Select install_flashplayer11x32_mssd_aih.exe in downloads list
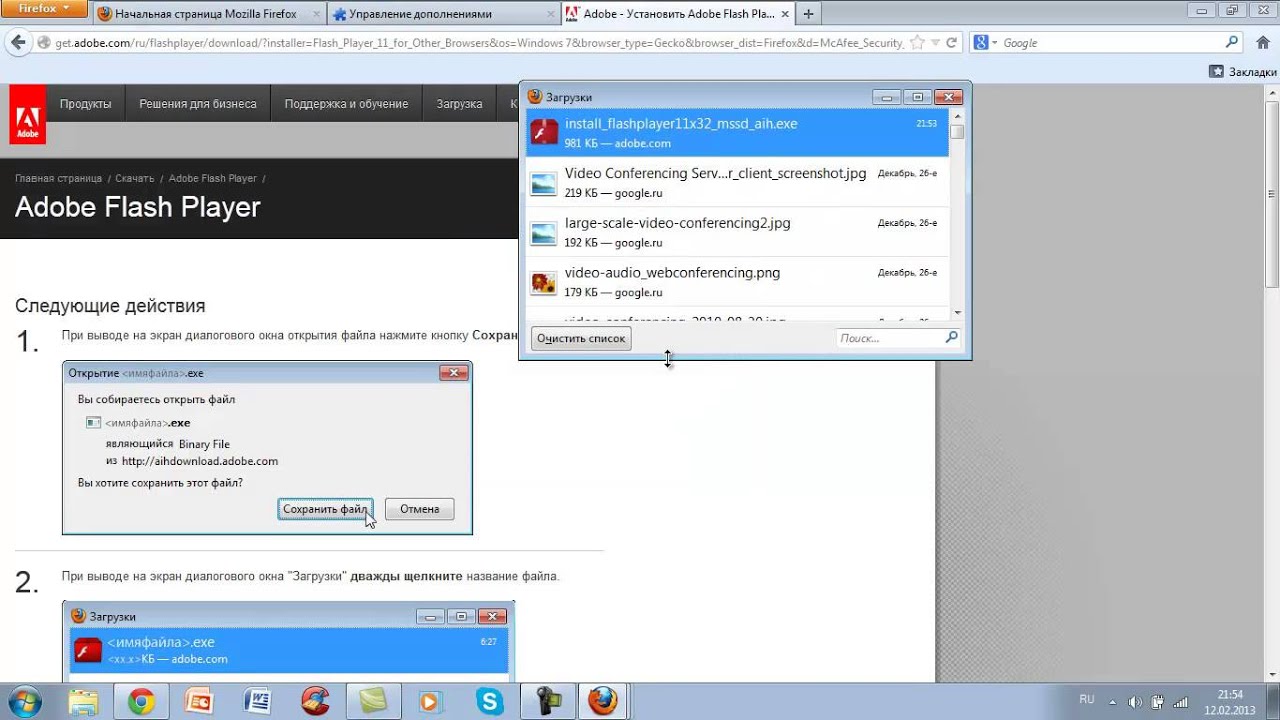Screen dimensions: 1280x720 pyautogui.click(x=736, y=133)
